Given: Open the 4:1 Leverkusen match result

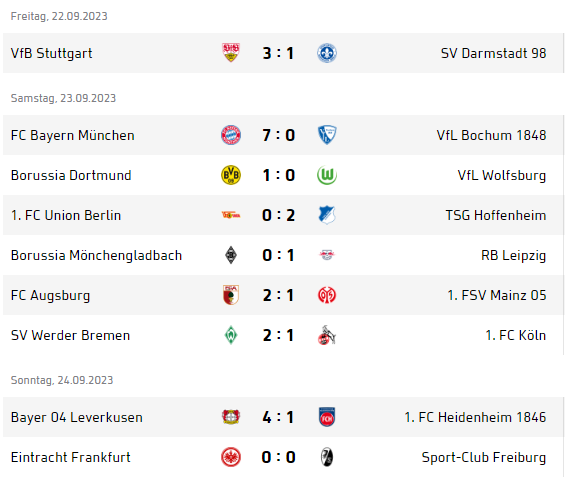Looking at the screenshot, I should 279,417.
